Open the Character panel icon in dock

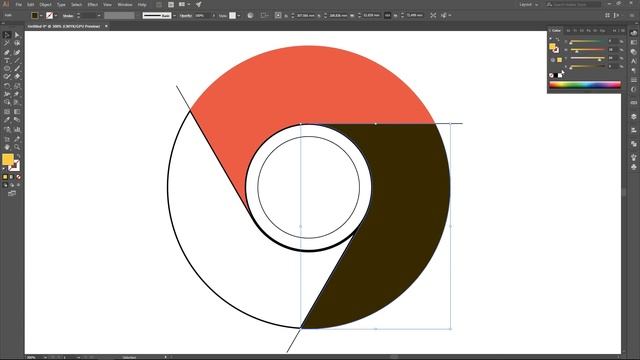[x=633, y=61]
